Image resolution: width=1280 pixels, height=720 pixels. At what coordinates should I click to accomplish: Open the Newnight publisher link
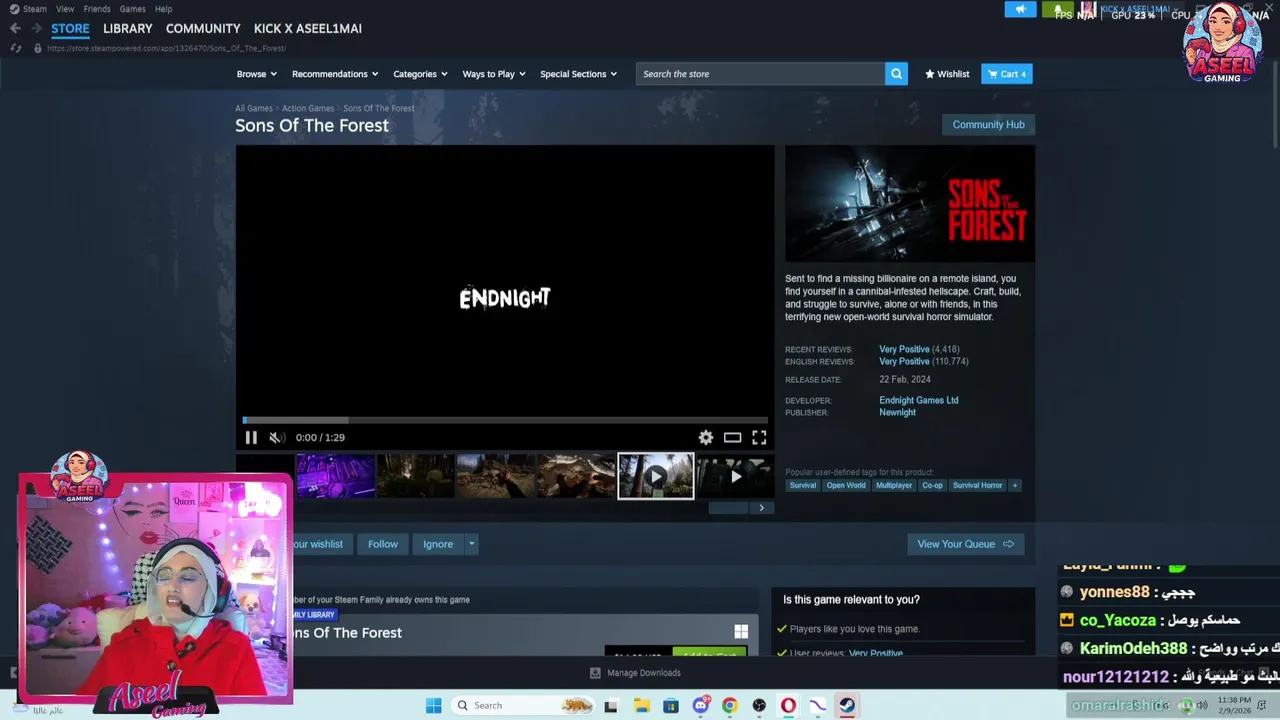(897, 412)
